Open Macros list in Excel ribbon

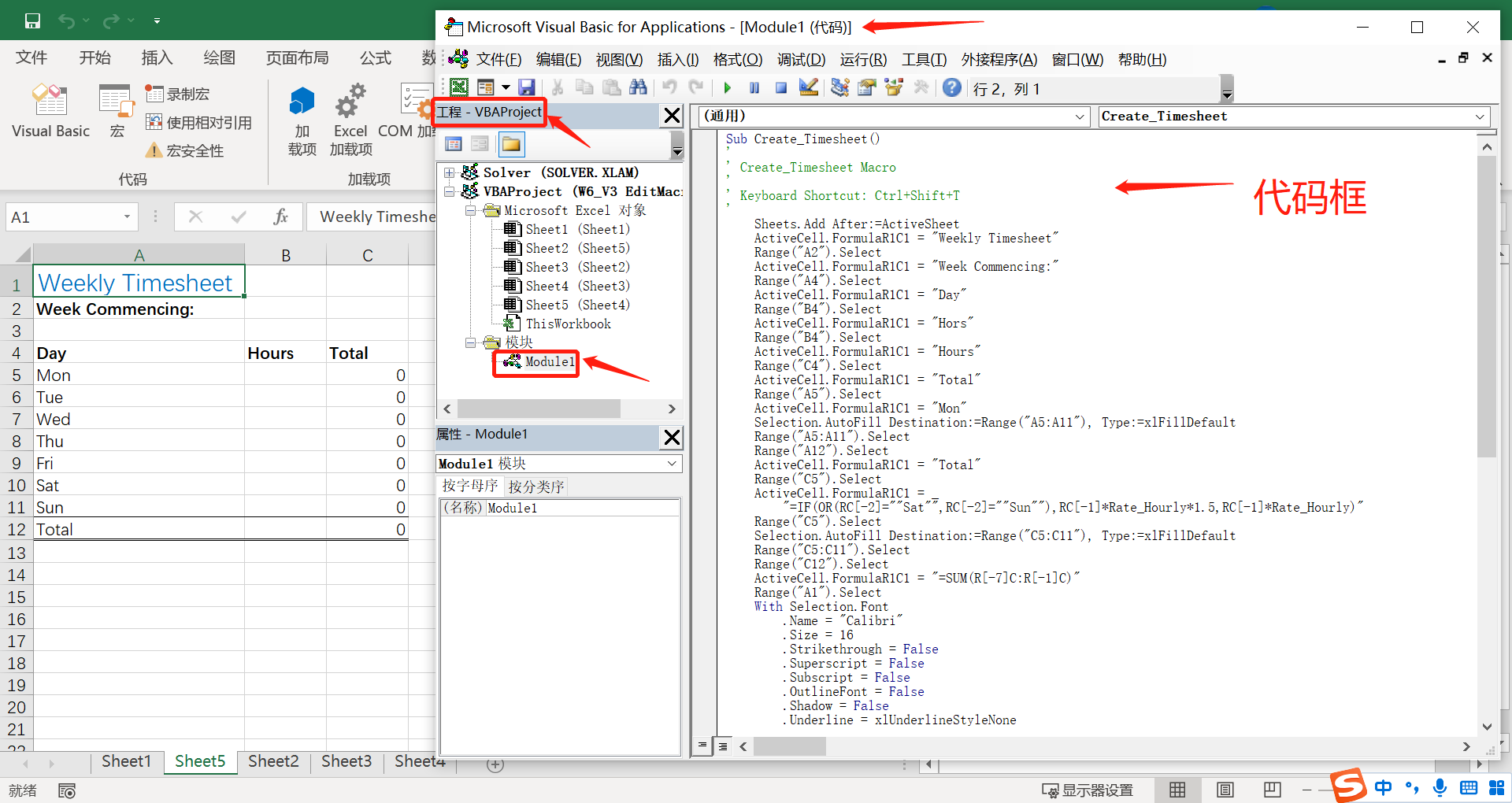point(117,111)
